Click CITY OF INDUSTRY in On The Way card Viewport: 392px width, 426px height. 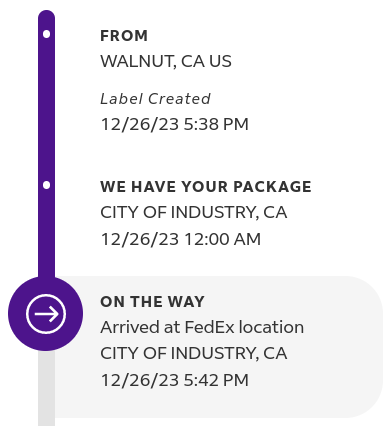pyautogui.click(x=193, y=353)
